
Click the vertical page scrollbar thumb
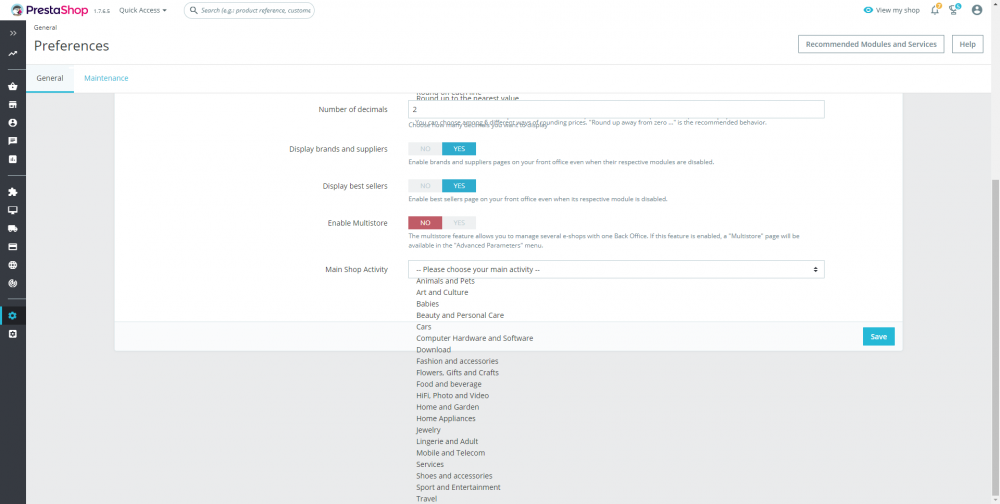[996, 337]
